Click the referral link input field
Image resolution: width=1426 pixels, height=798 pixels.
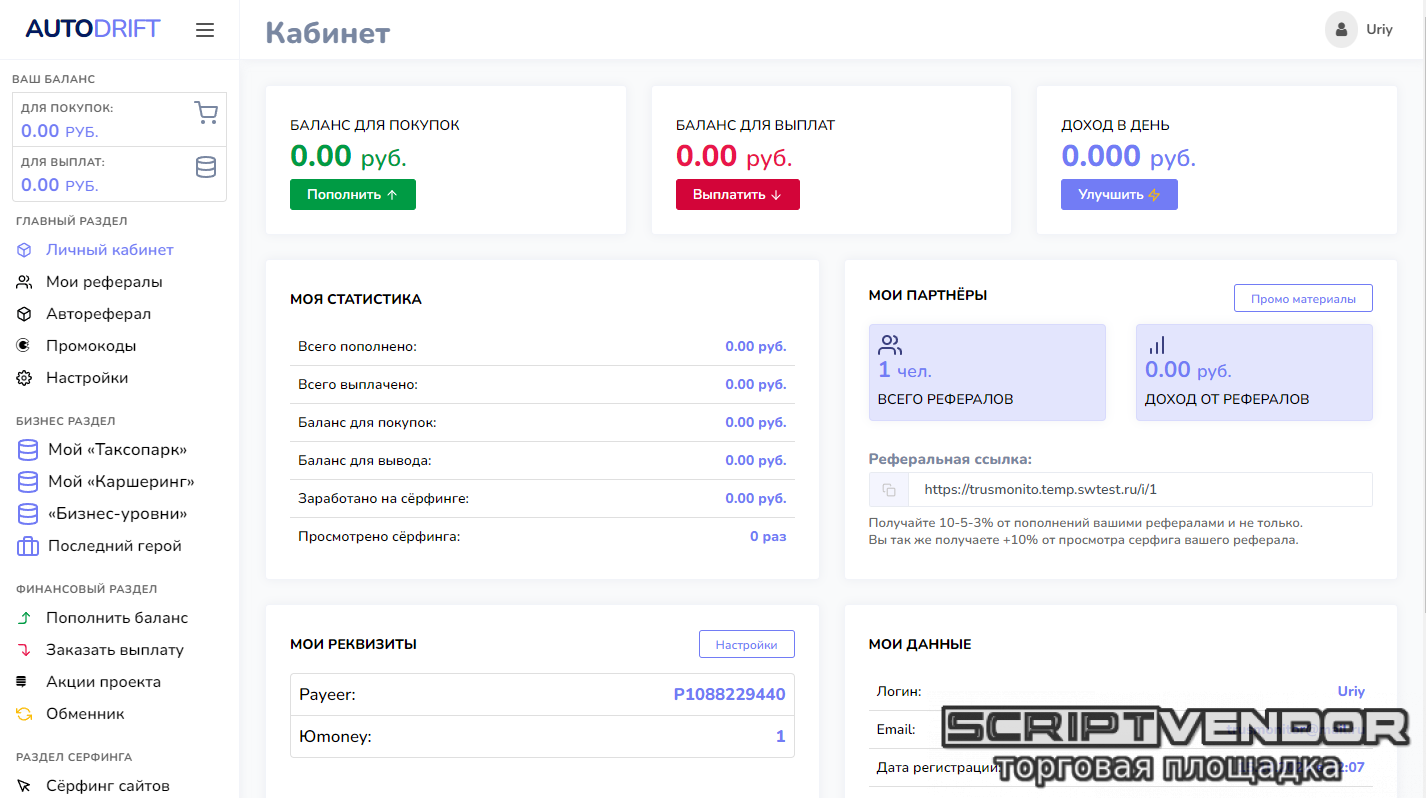[x=1140, y=490]
